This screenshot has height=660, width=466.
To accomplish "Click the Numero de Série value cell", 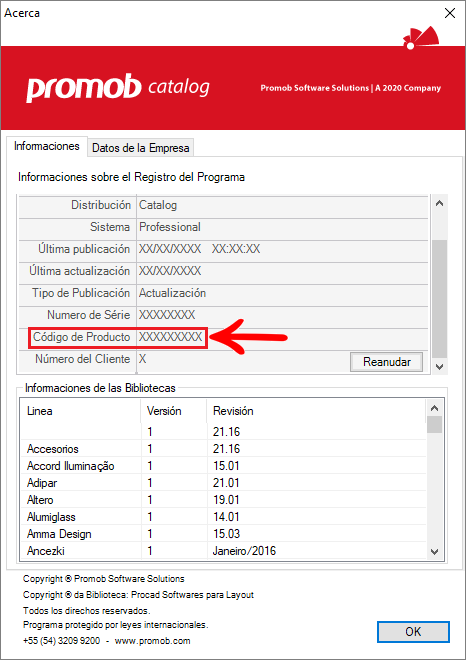I will coord(282,315).
